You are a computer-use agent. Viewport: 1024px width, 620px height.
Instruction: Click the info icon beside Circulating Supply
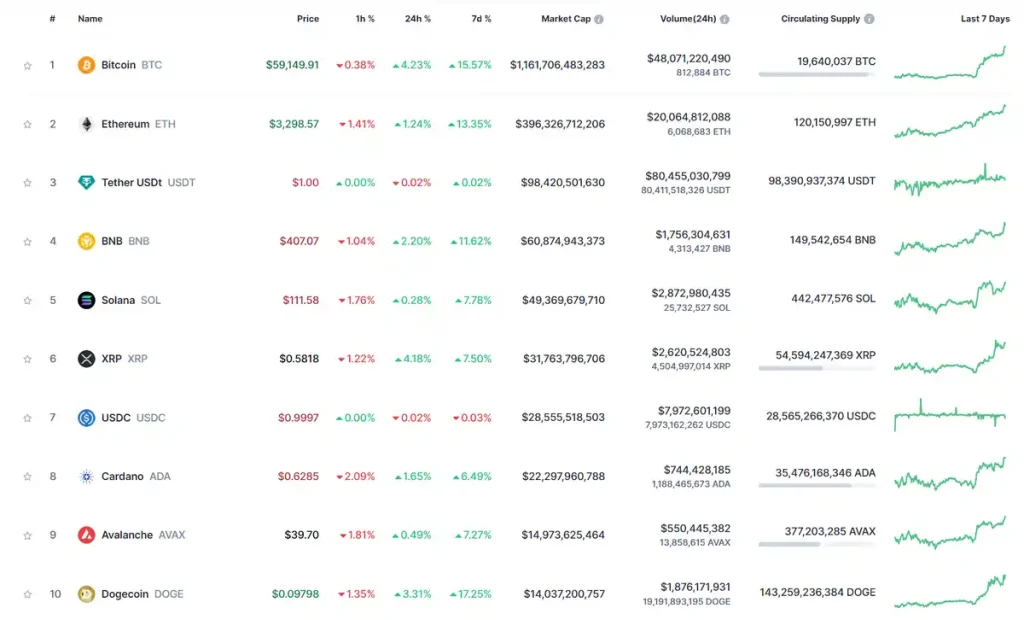(x=869, y=19)
